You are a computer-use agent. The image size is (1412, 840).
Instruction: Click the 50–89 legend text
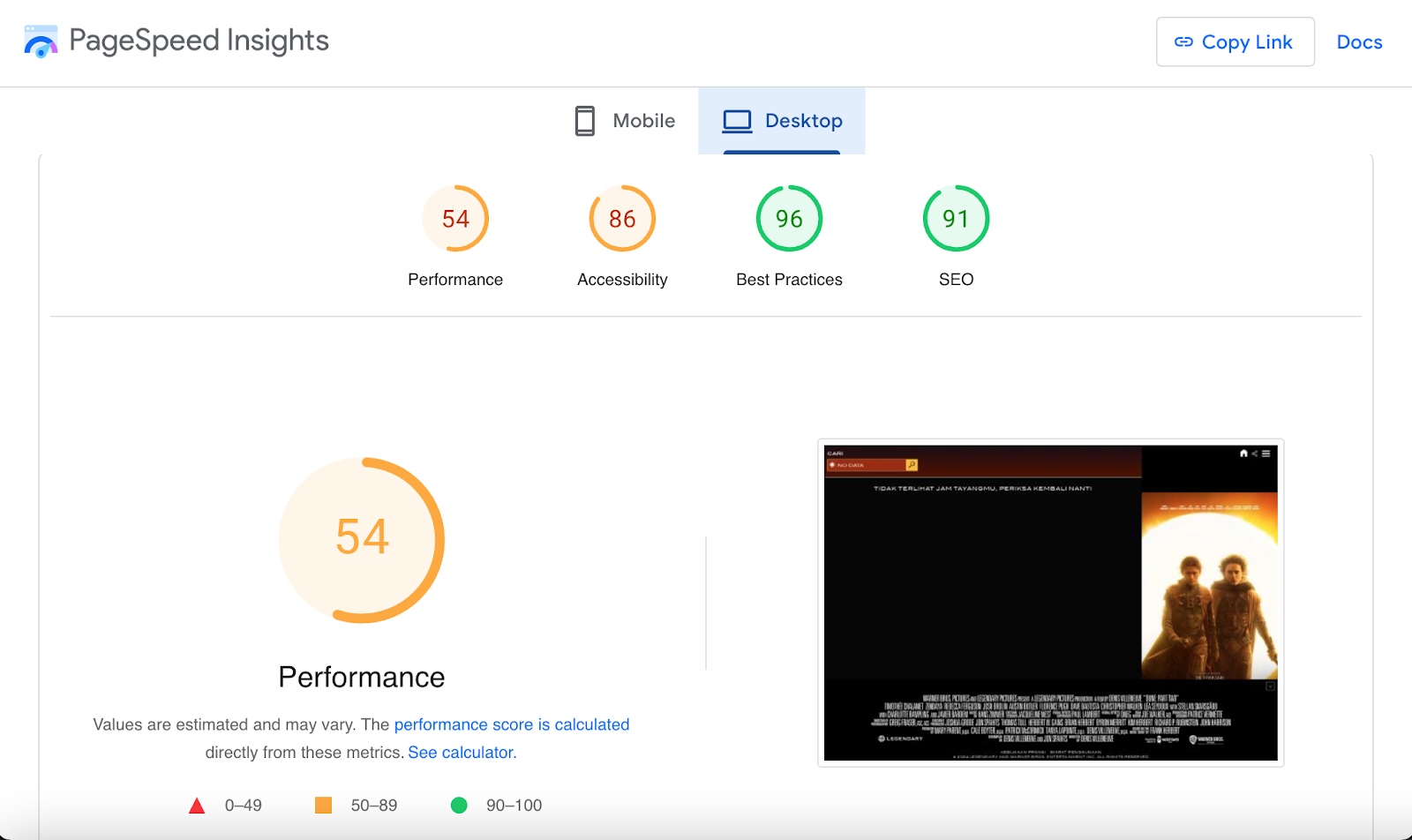[374, 806]
